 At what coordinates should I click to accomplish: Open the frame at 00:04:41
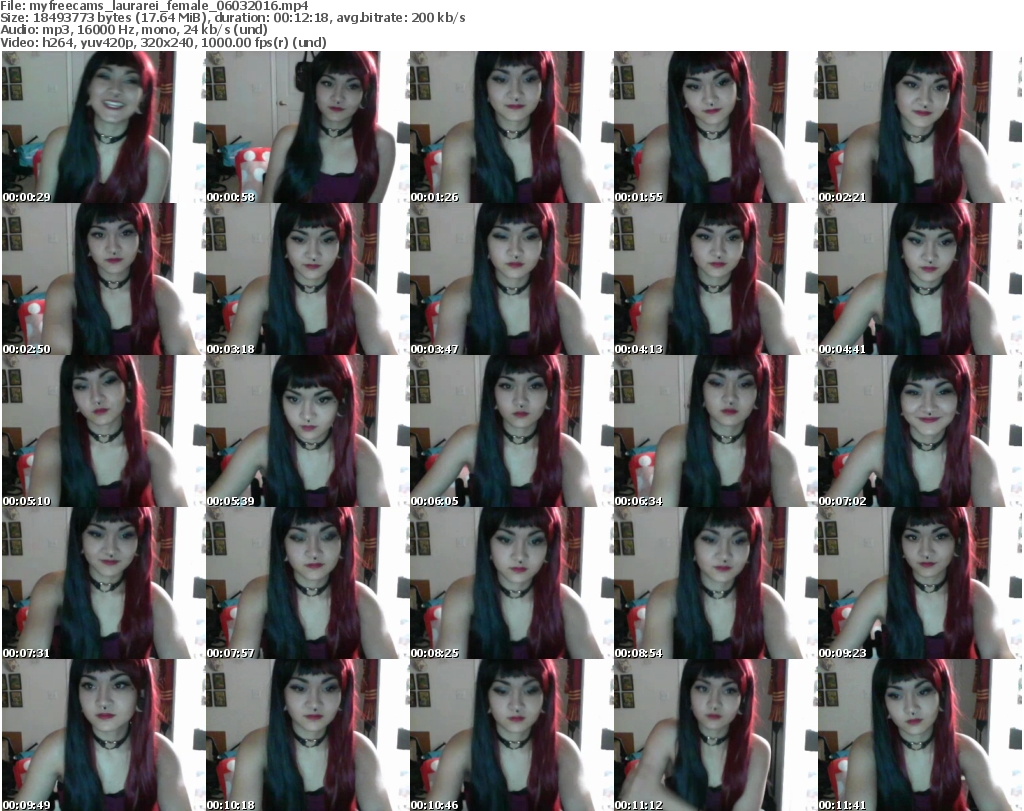coord(919,279)
